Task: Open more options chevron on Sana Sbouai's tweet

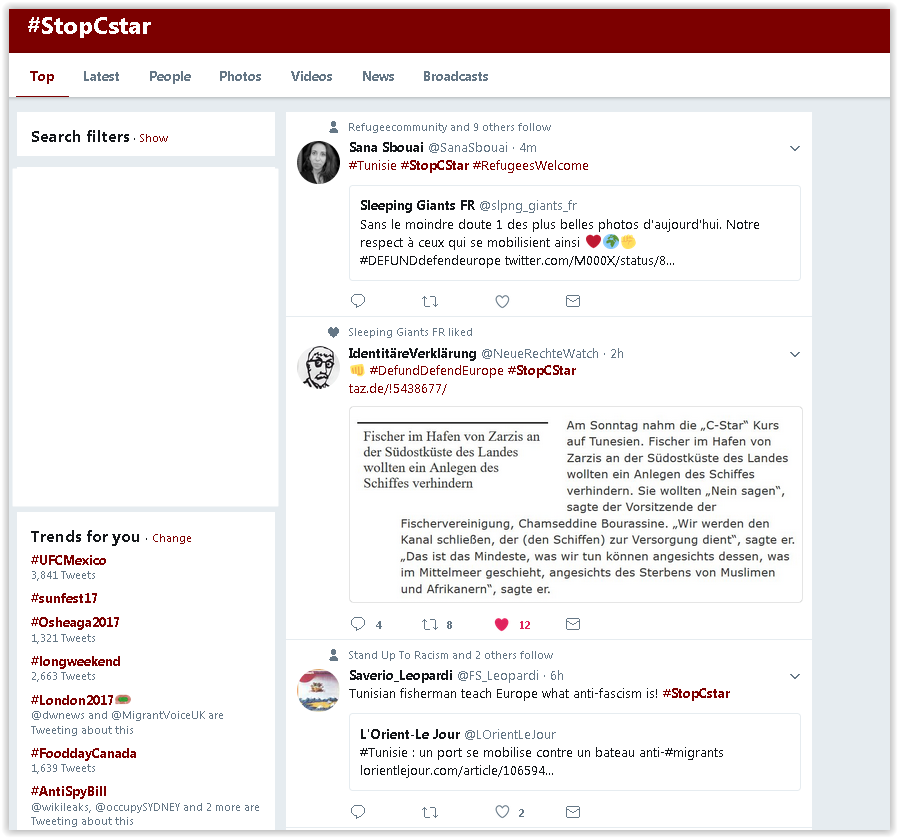Action: click(795, 148)
